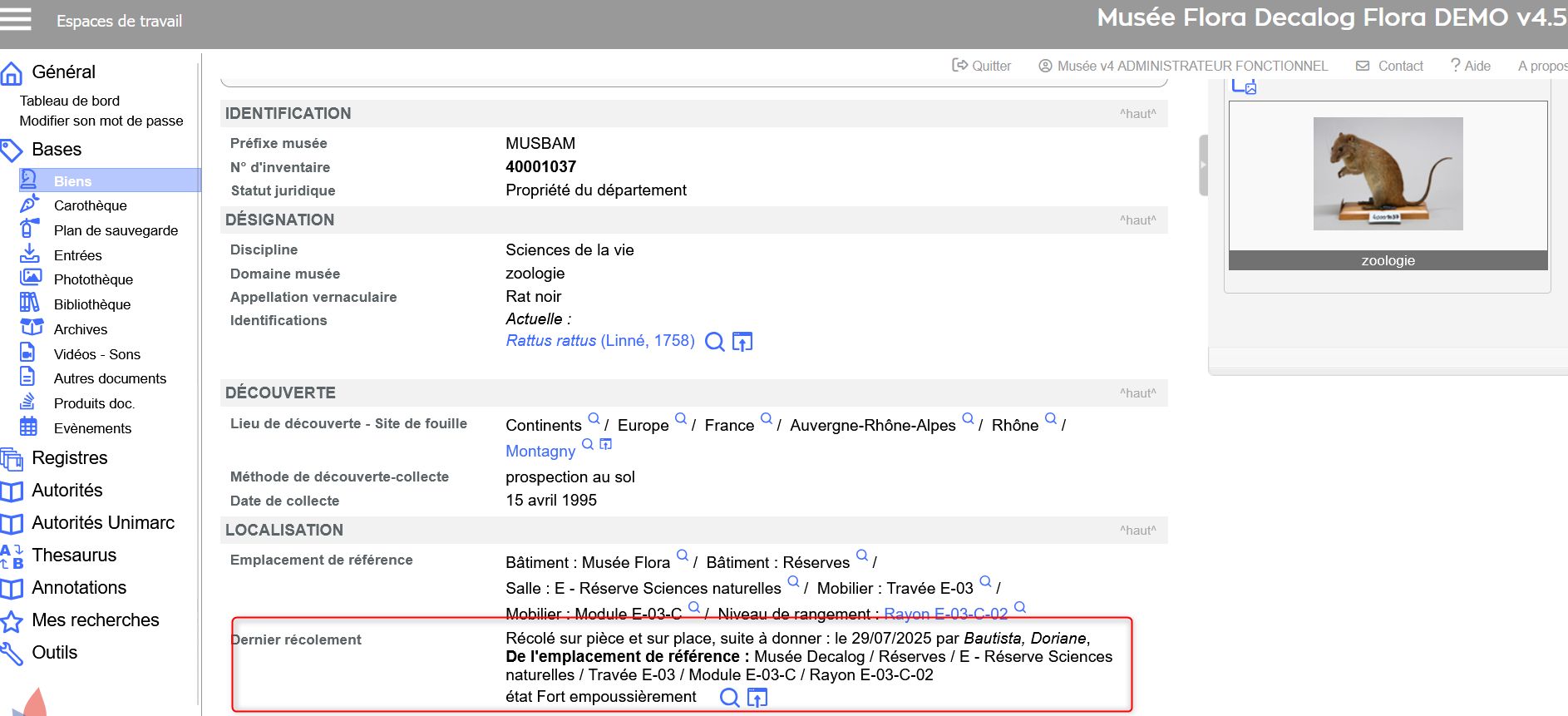Expand the Thesaurus section

point(74,556)
